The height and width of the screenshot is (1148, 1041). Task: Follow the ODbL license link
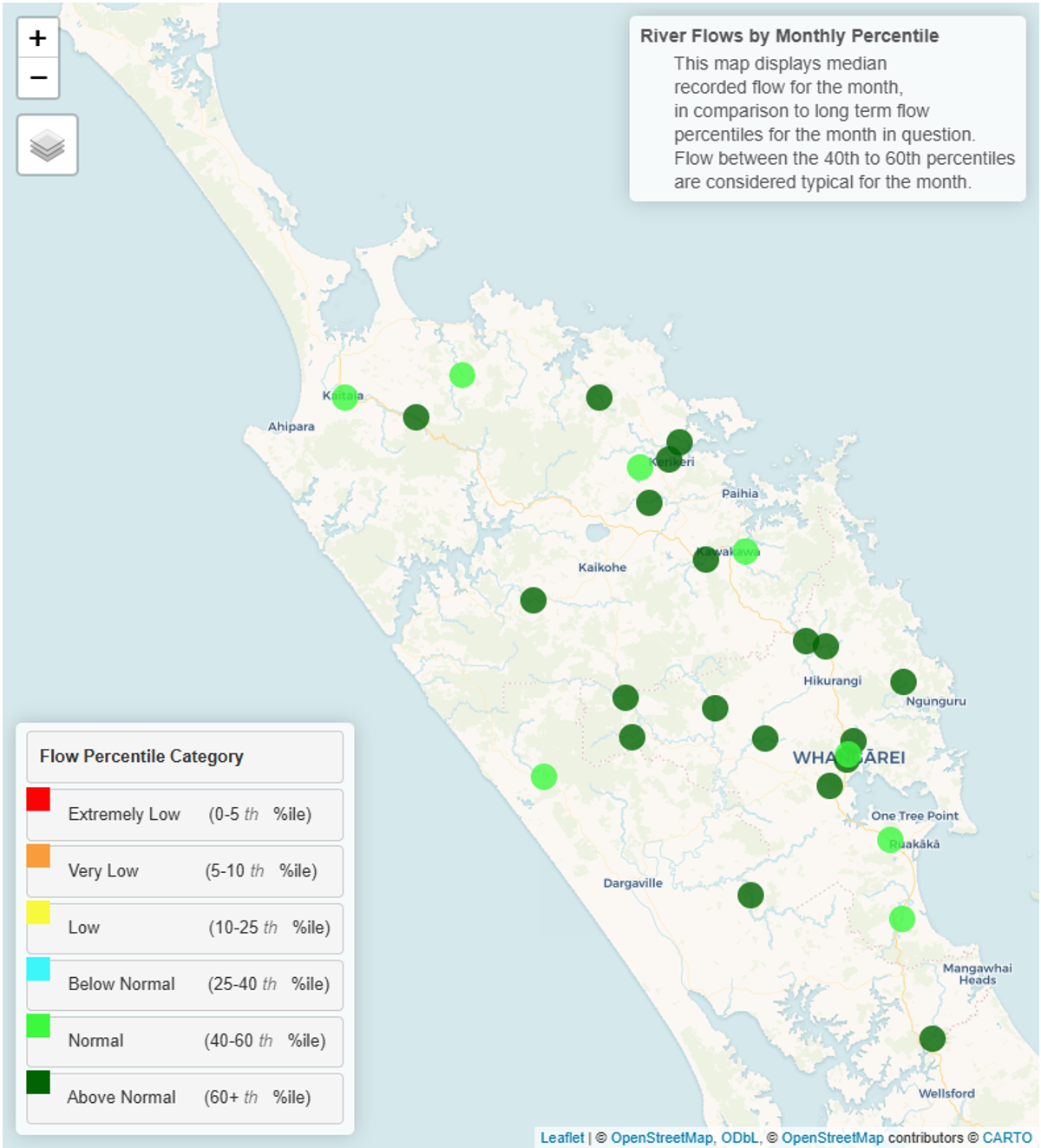(739, 1138)
